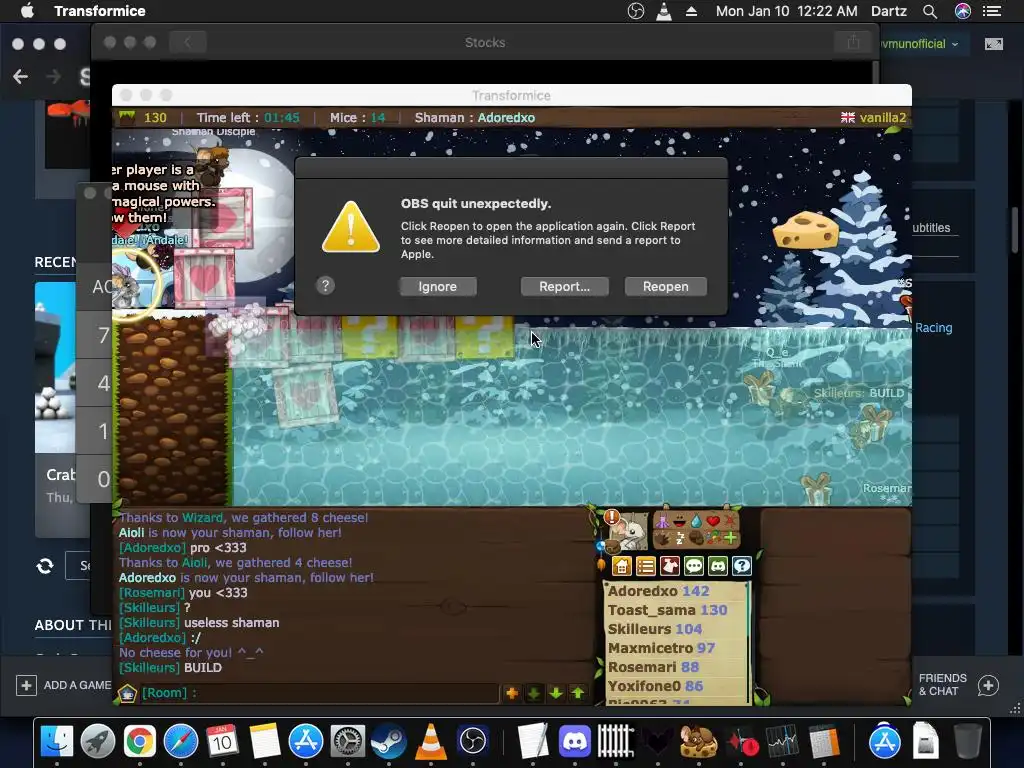Select Toast_sama 130 in the player list

pyautogui.click(x=667, y=610)
